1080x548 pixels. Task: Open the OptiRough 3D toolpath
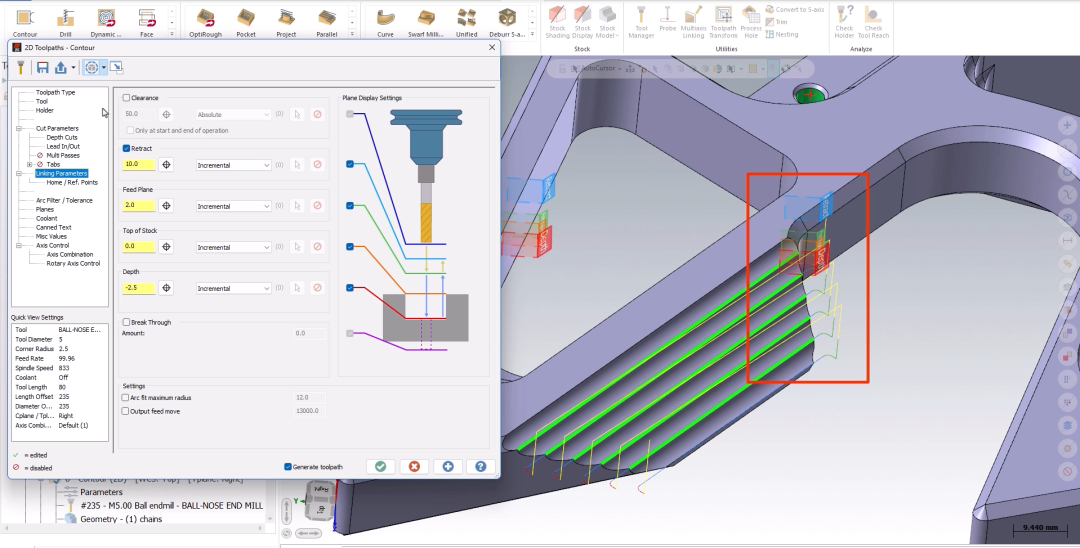tap(205, 21)
